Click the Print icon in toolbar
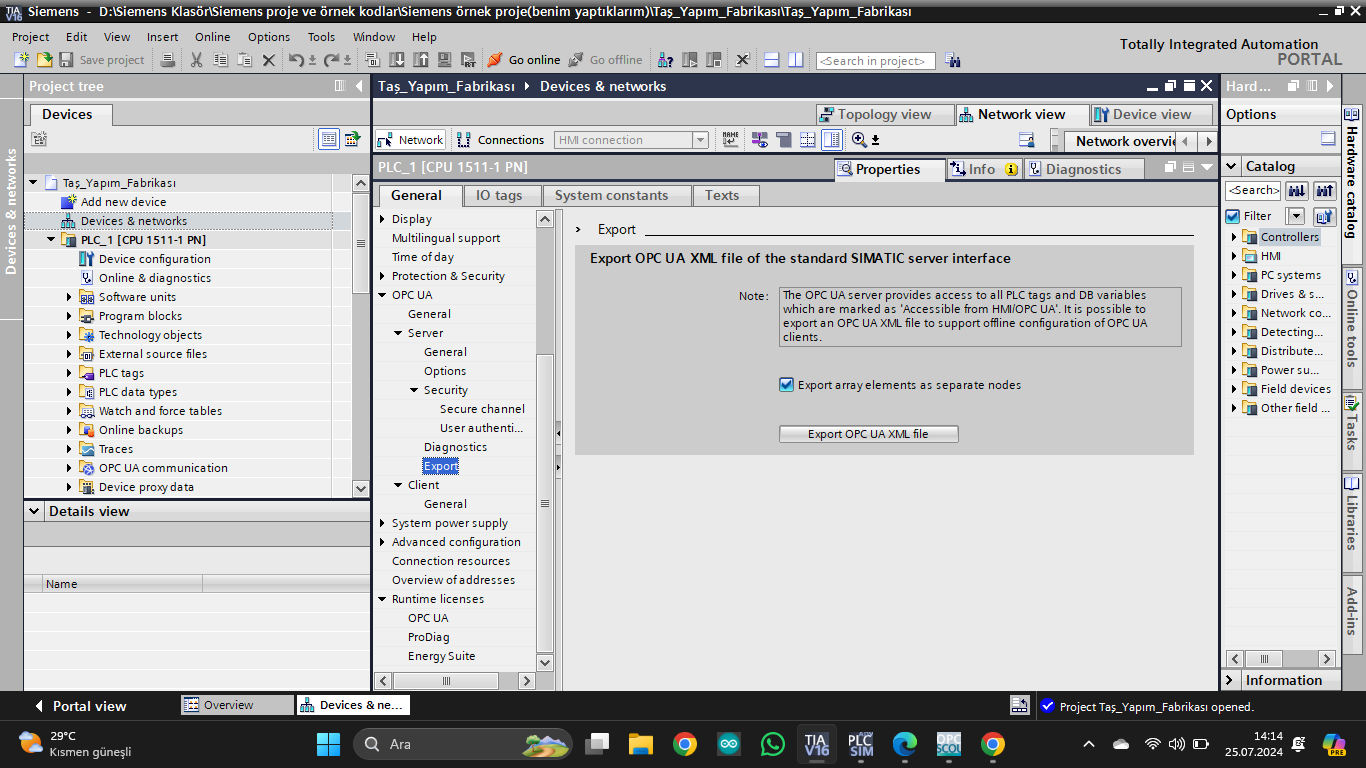 (x=168, y=60)
